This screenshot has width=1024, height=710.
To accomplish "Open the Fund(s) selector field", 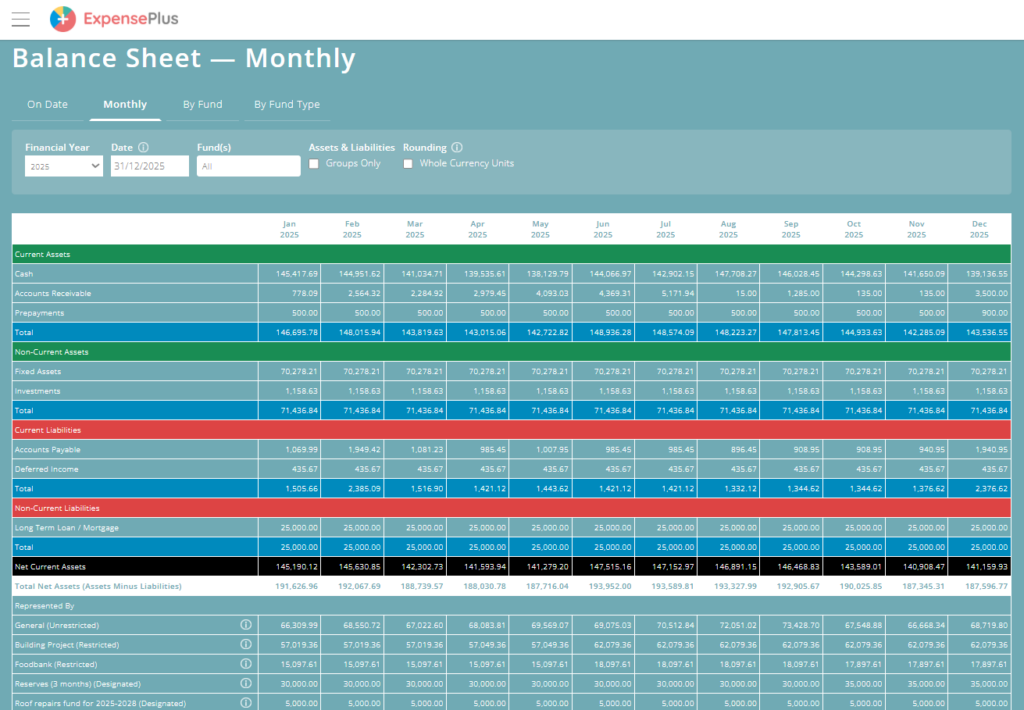I will 248,166.
